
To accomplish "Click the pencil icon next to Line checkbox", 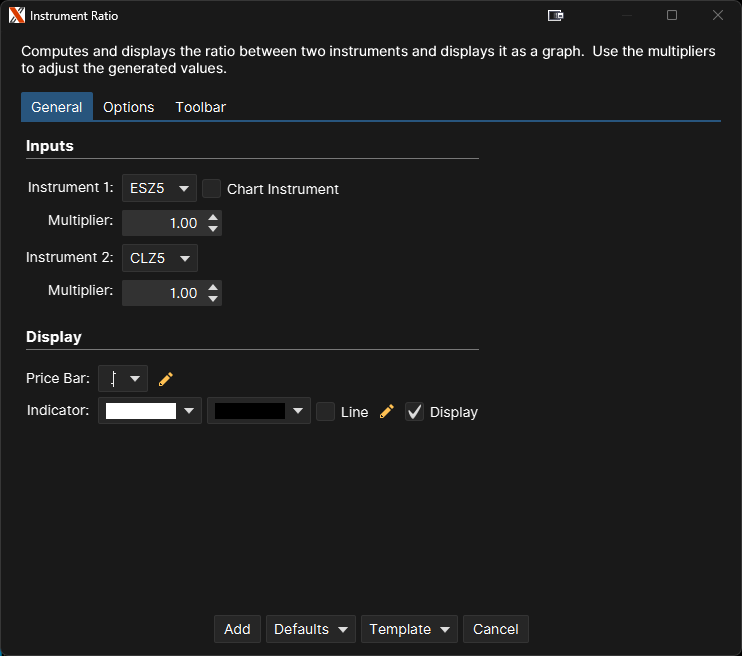I will point(387,411).
